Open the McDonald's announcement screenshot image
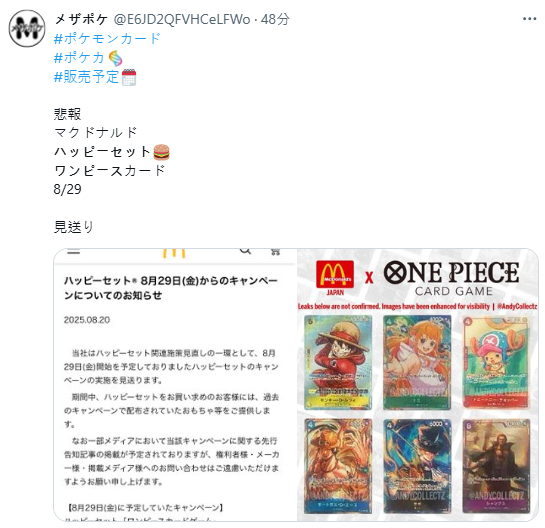This screenshot has width=545, height=528. click(x=175, y=385)
